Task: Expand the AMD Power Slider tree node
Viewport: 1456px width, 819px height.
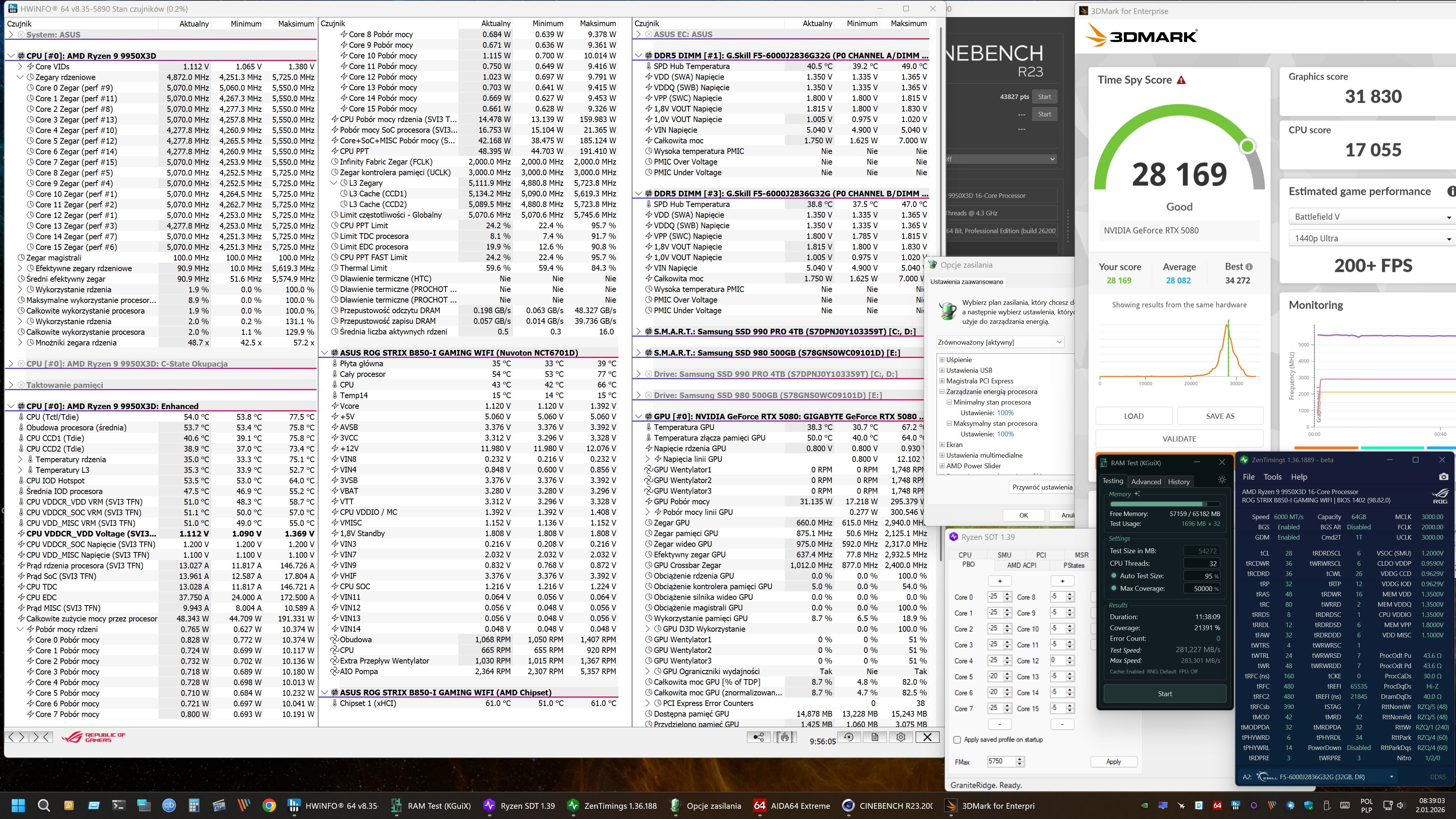Action: coord(941,466)
